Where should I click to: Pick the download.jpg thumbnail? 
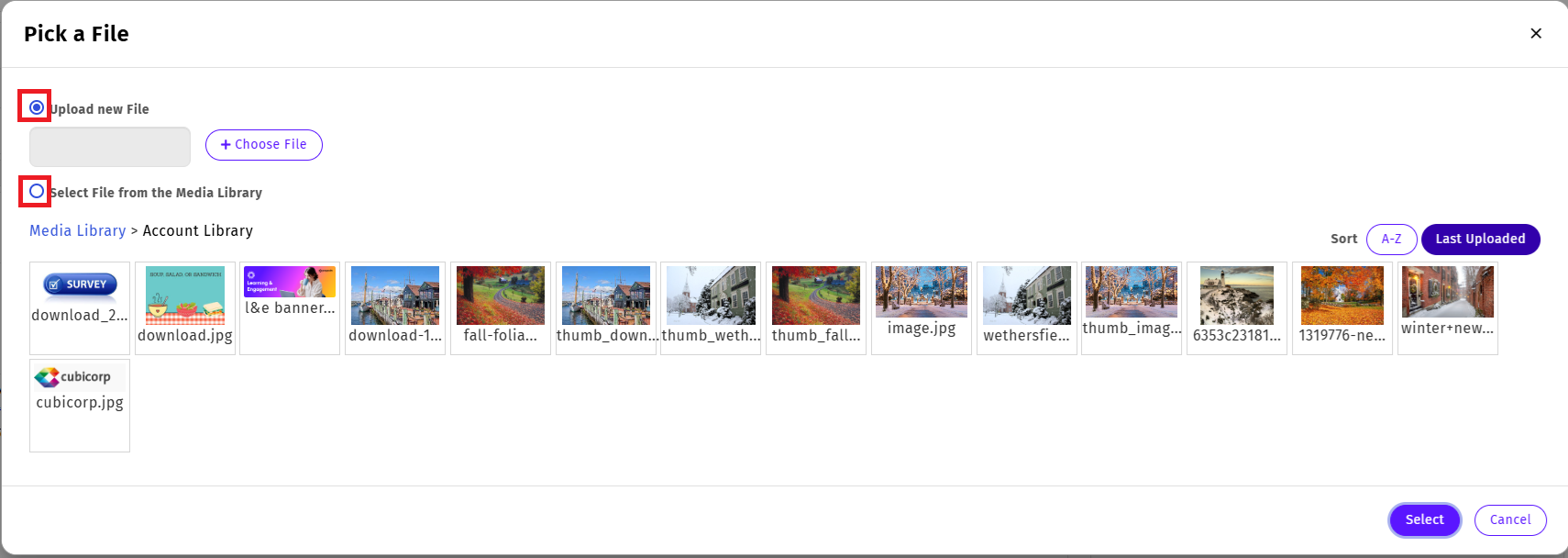(185, 308)
